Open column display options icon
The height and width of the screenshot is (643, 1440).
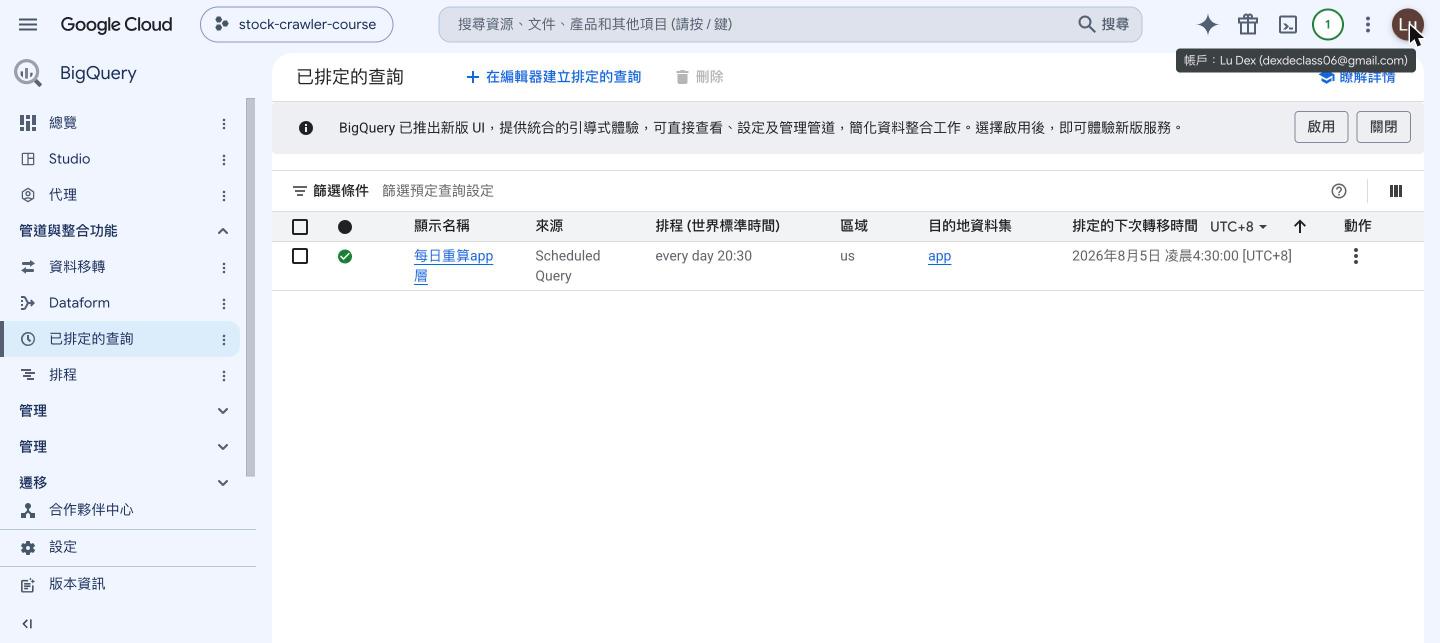pos(1396,191)
